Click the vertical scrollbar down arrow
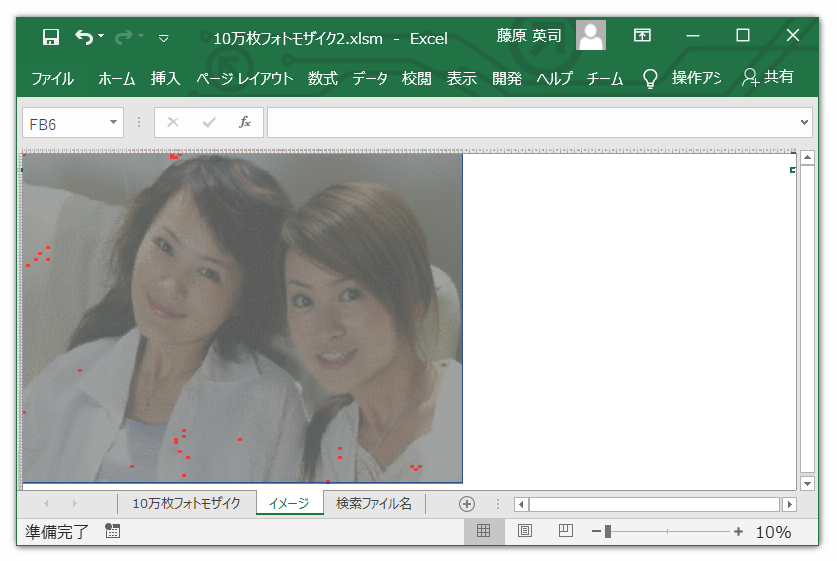 (x=807, y=484)
